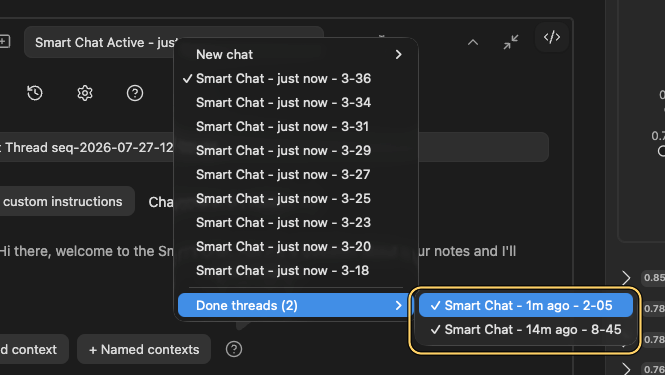Expand Done threads (2) submenu
The height and width of the screenshot is (375, 665).
tap(296, 305)
